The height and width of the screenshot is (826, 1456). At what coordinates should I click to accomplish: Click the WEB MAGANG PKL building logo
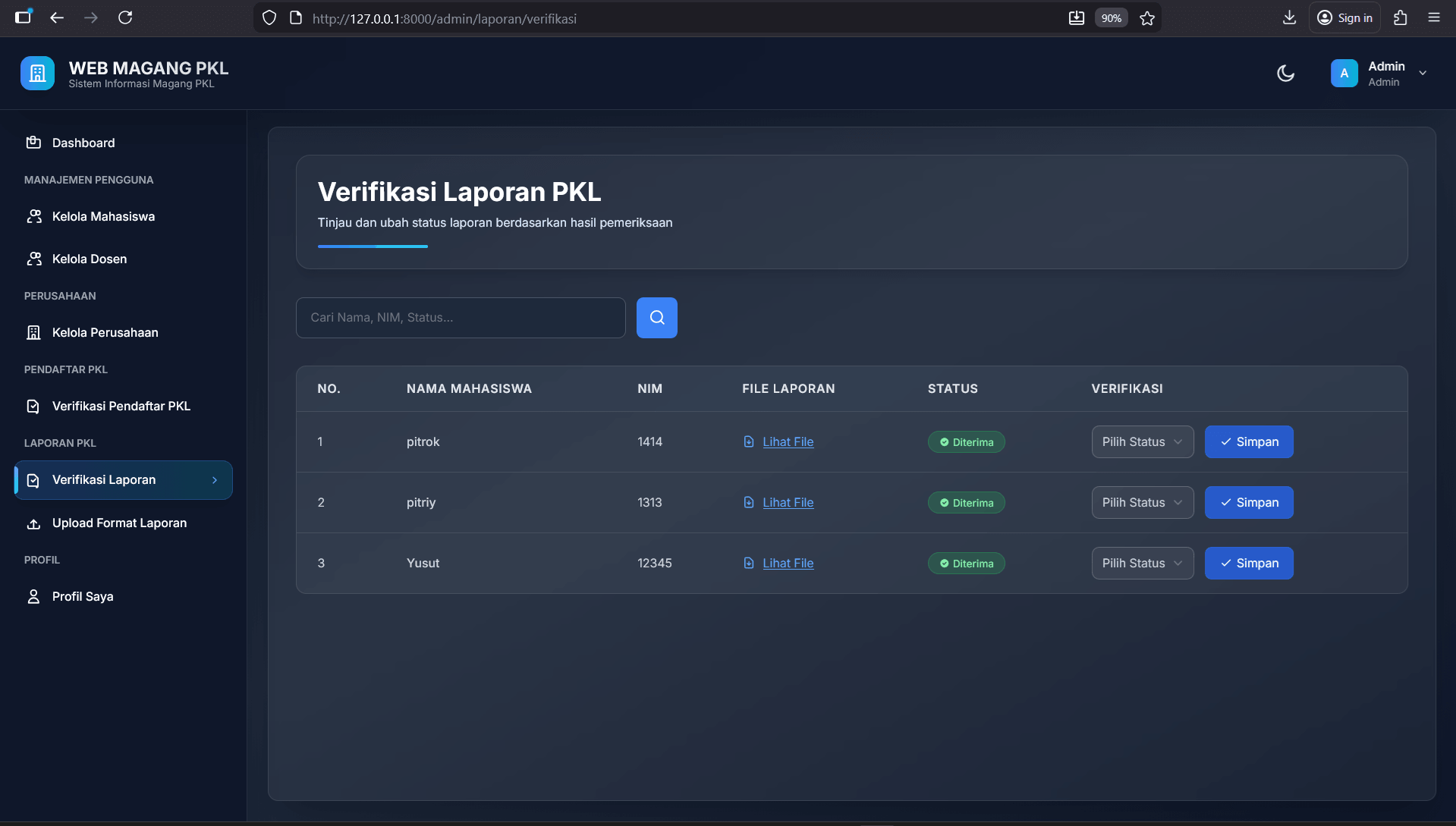(37, 74)
